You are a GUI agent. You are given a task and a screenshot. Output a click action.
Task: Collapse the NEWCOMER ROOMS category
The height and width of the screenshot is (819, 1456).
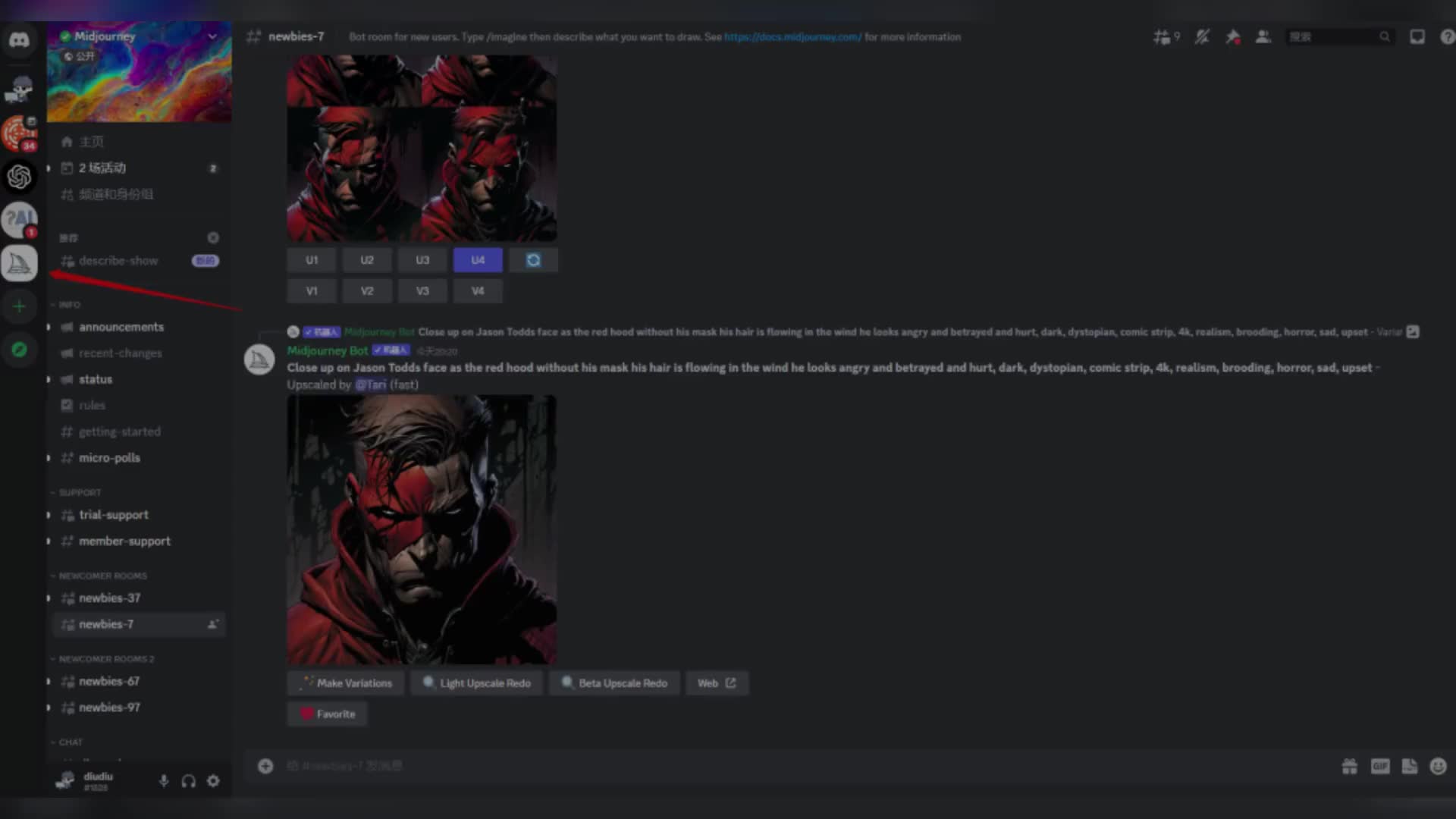[102, 576]
